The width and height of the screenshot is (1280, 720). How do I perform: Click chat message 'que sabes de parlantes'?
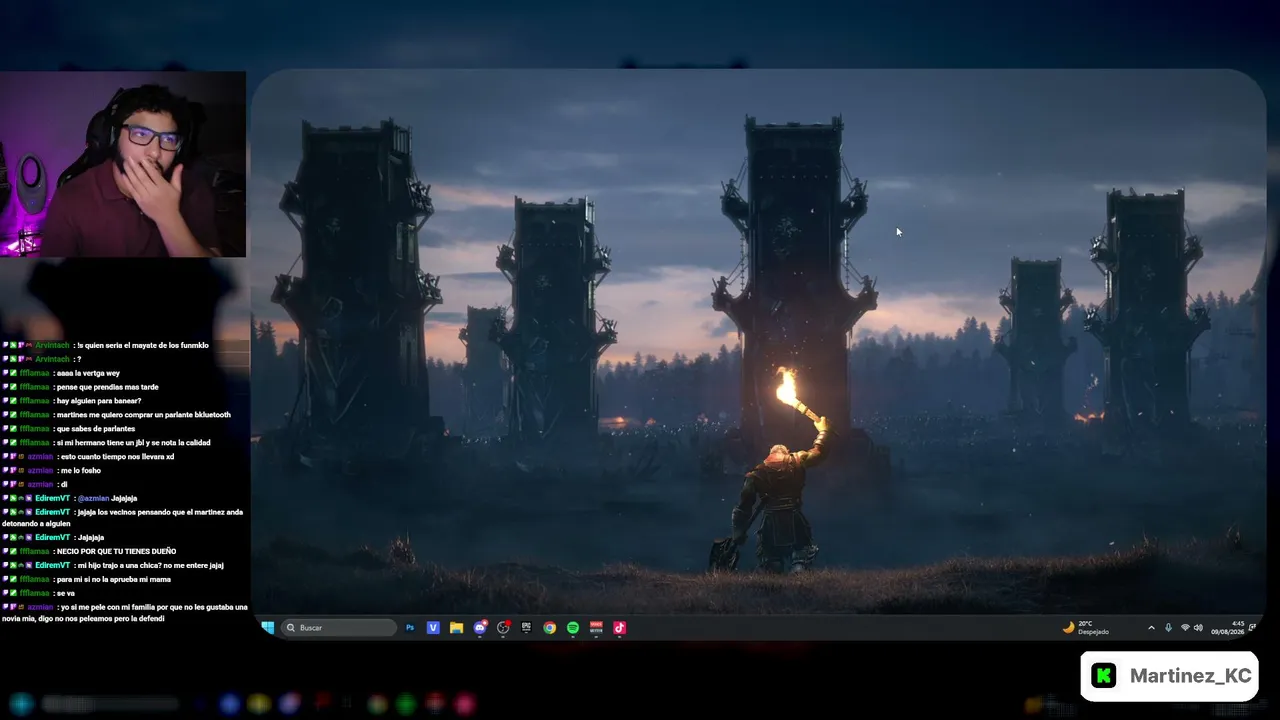[96, 429]
